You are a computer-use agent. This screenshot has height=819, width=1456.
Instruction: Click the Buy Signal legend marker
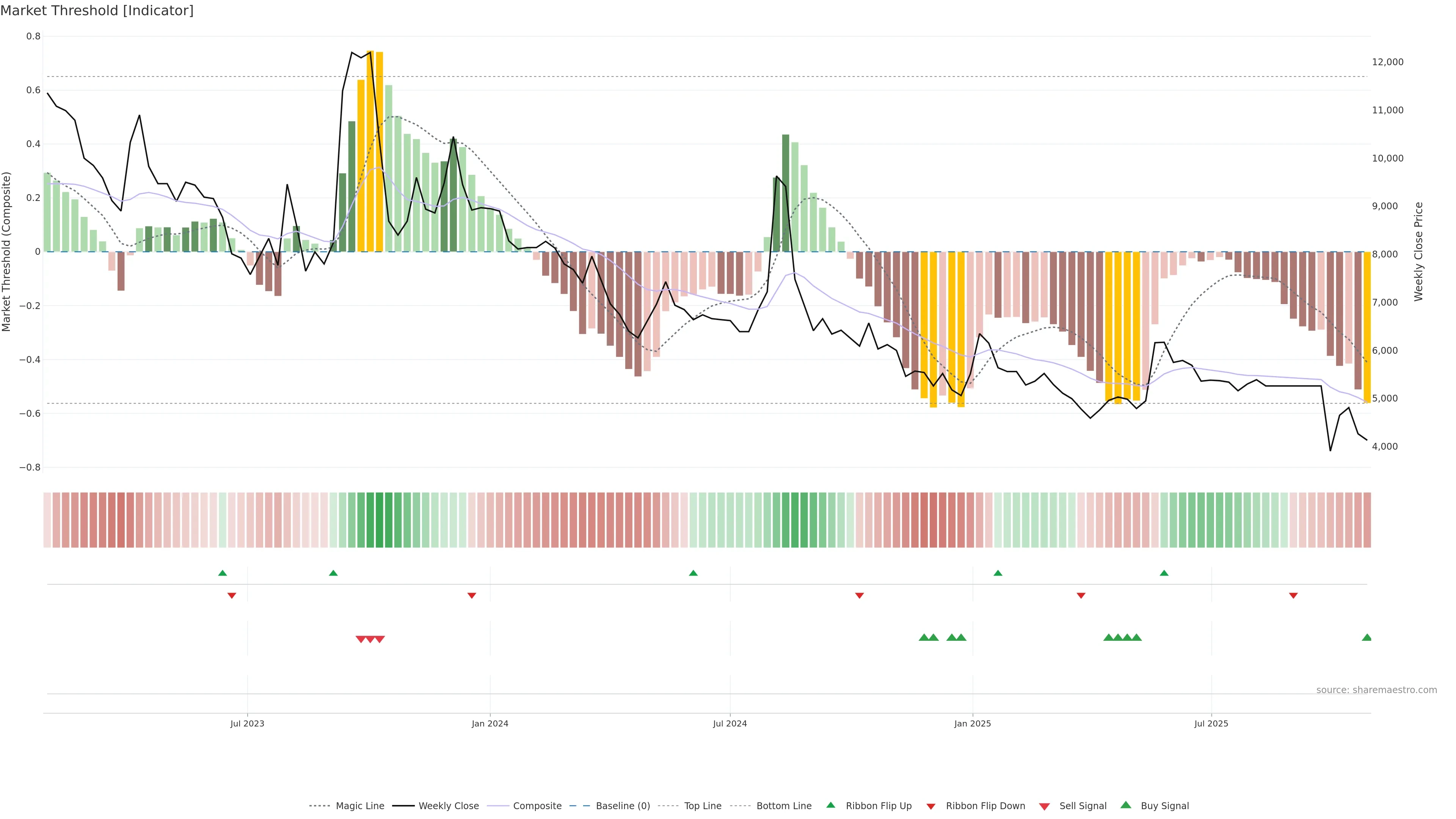tap(1126, 805)
